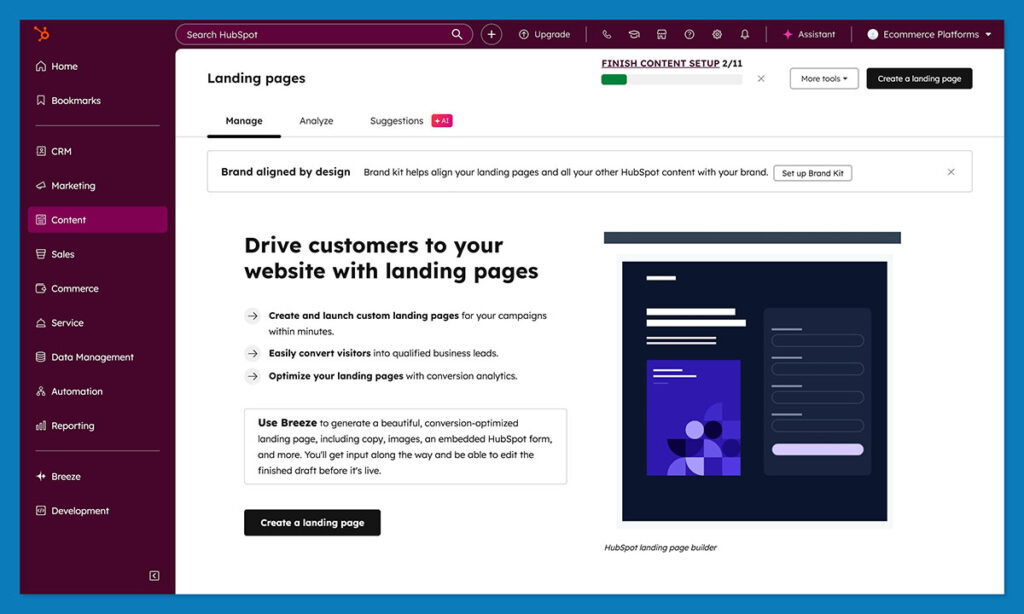Viewport: 1024px width, 614px height.
Task: Open the calling icon in the top bar
Action: tap(605, 34)
